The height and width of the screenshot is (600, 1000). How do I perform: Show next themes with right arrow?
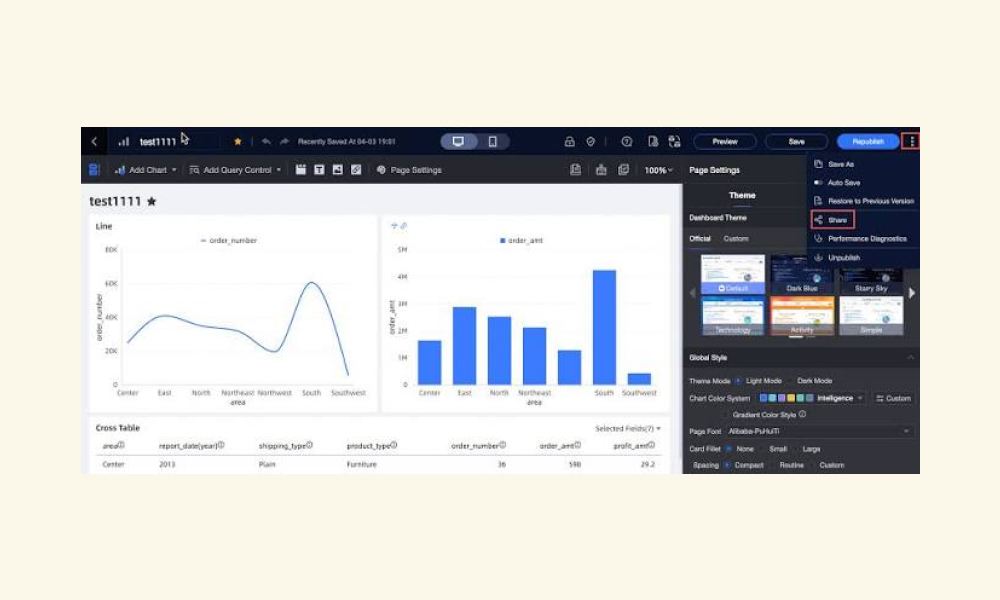[912, 293]
